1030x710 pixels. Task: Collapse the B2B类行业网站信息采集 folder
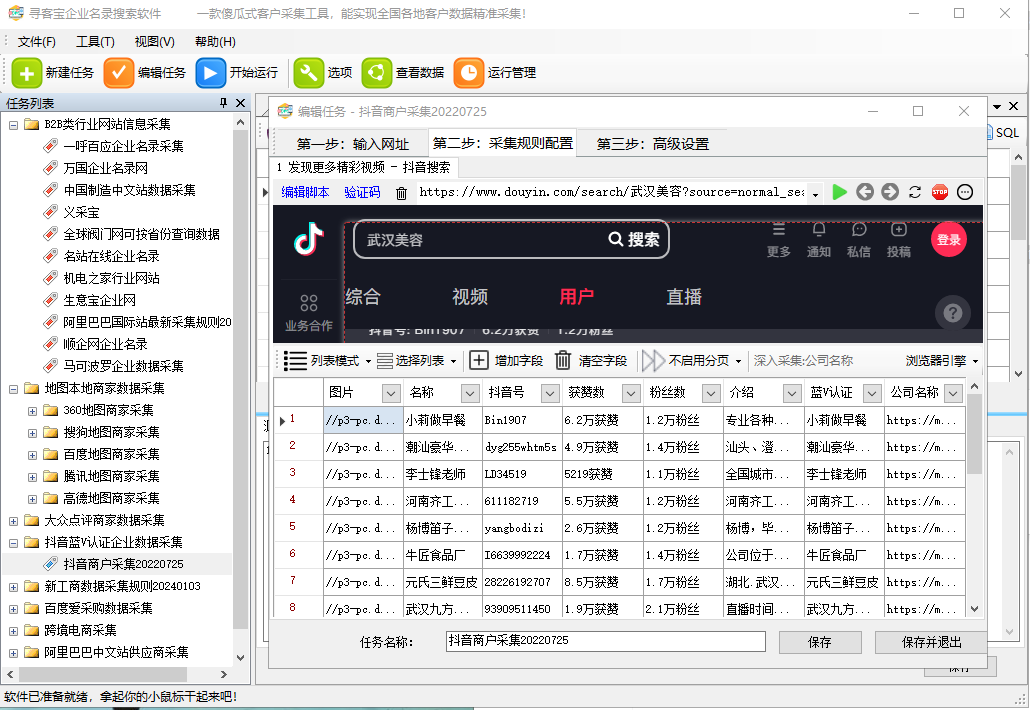click(14, 124)
